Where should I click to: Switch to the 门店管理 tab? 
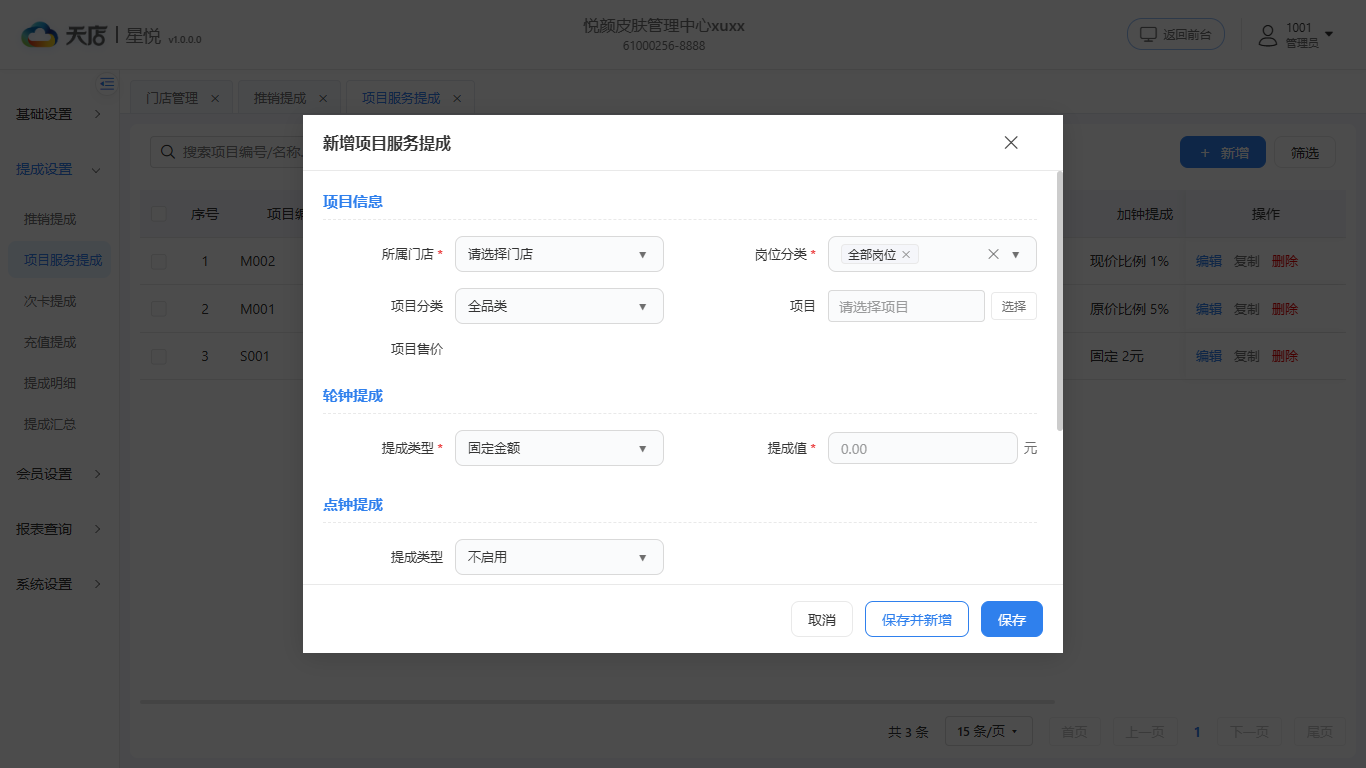point(172,98)
